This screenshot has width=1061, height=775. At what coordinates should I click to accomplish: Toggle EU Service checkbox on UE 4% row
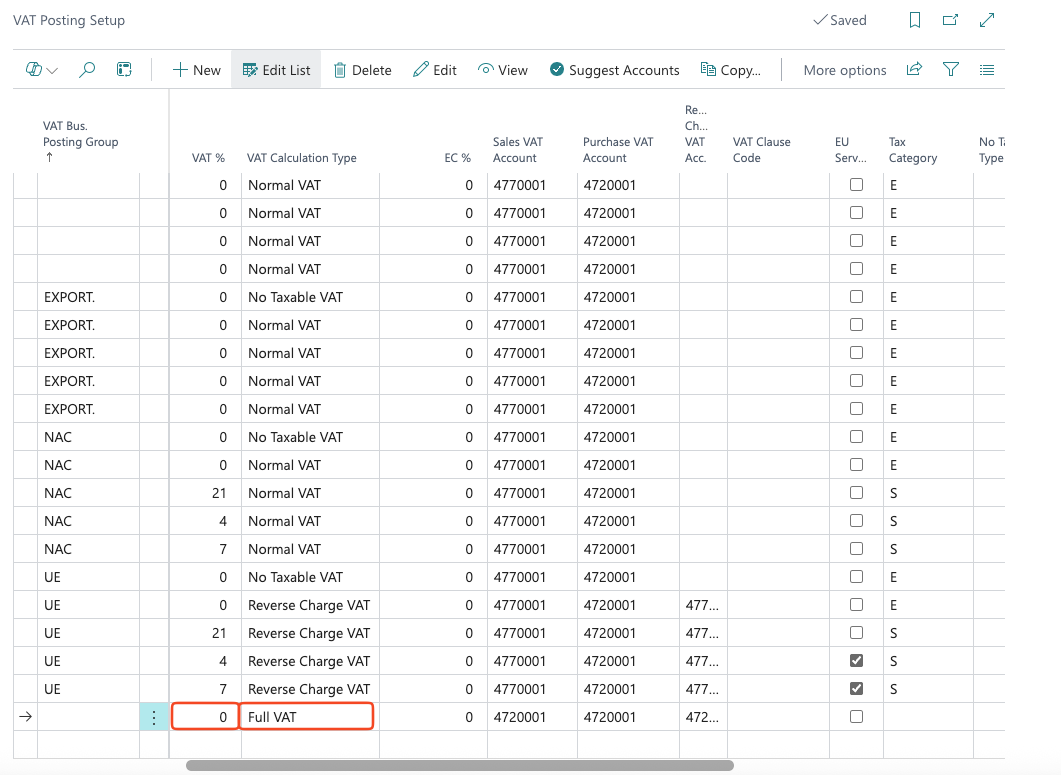(x=856, y=661)
